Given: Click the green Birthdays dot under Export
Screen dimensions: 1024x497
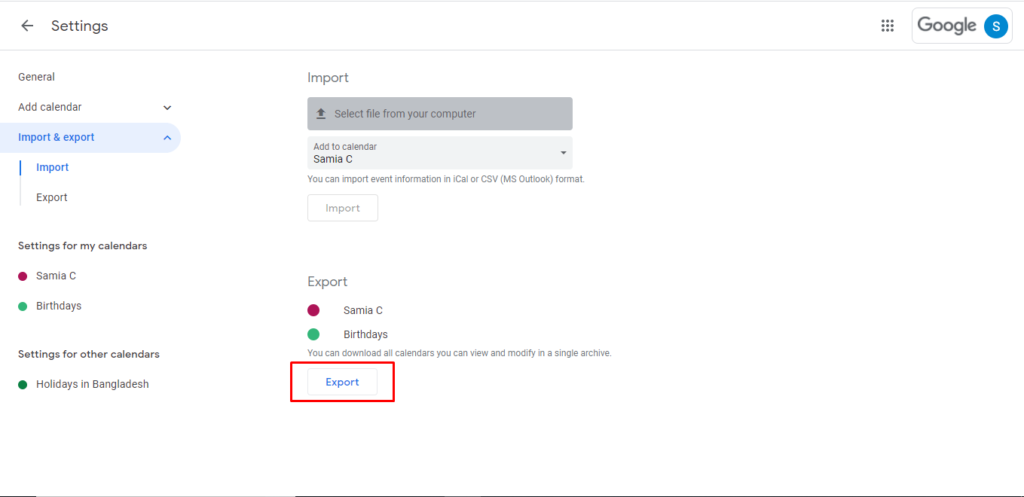Looking at the screenshot, I should tap(313, 334).
